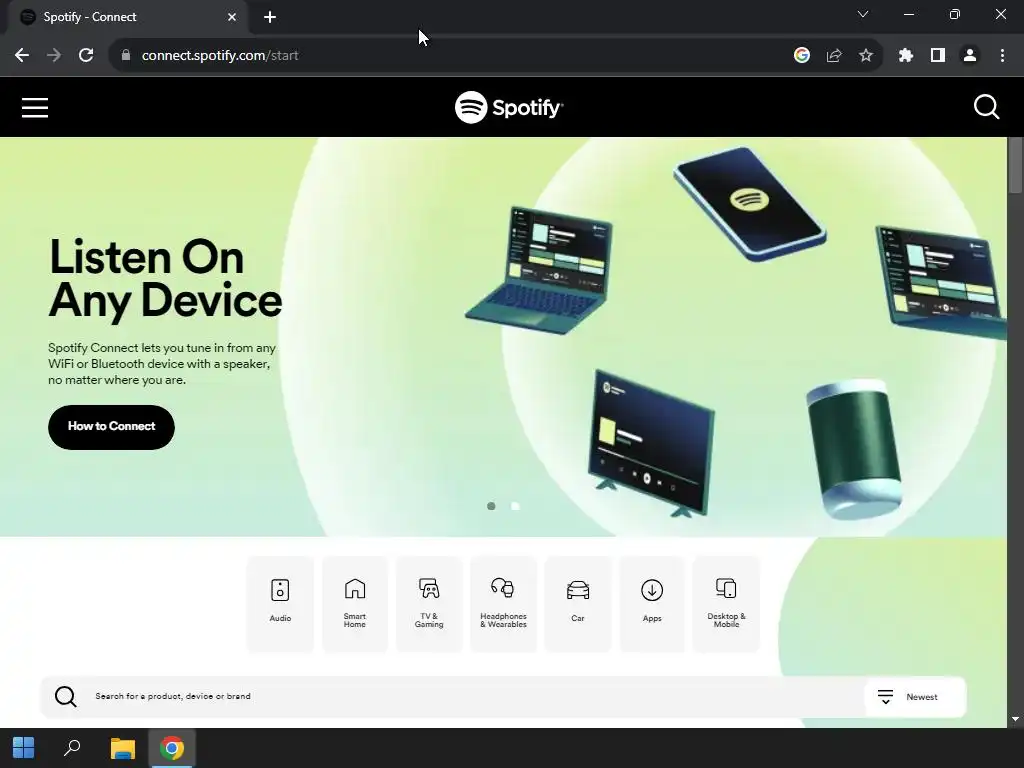1024x768 pixels.
Task: Open the hamburger navigation menu
Action: [35, 108]
